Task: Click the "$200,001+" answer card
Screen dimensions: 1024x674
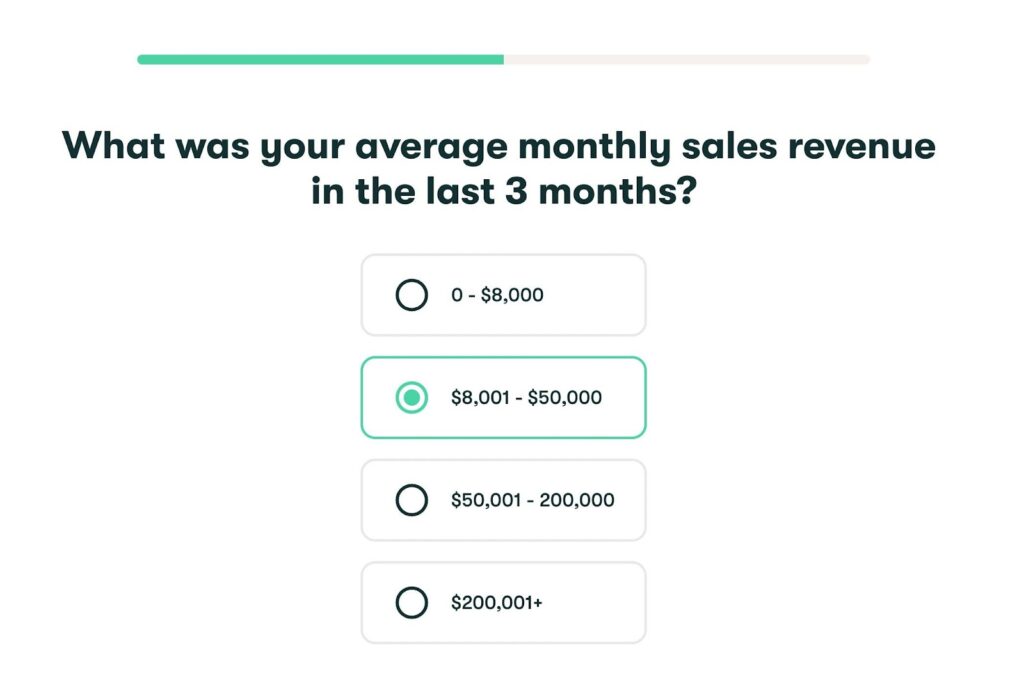Action: [x=503, y=602]
